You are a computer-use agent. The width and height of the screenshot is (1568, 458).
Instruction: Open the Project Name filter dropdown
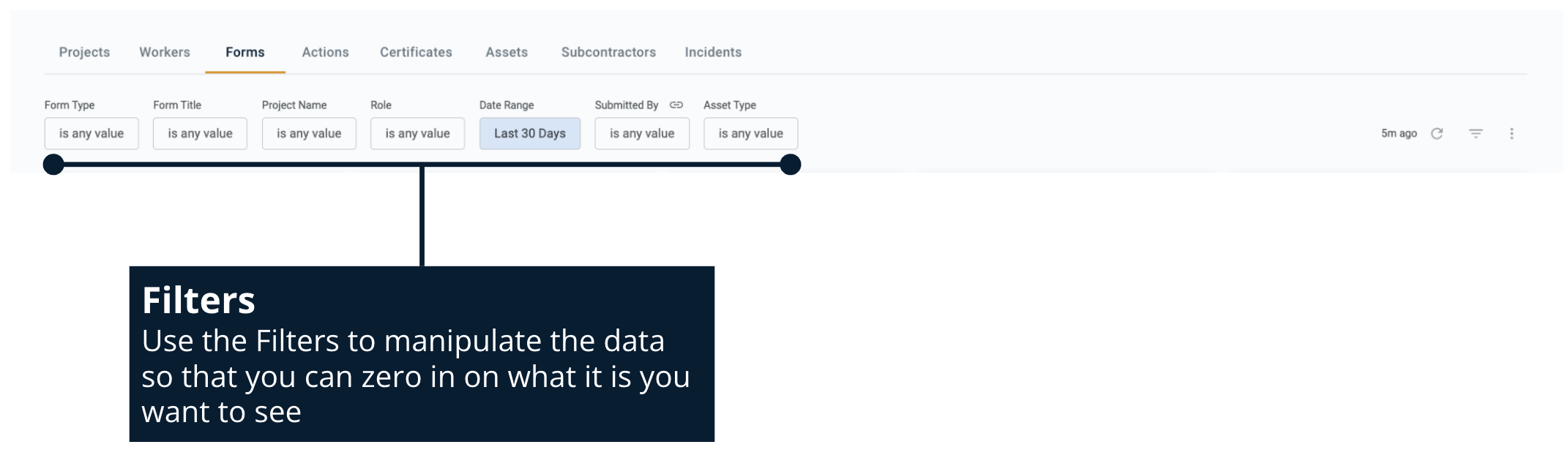point(309,134)
